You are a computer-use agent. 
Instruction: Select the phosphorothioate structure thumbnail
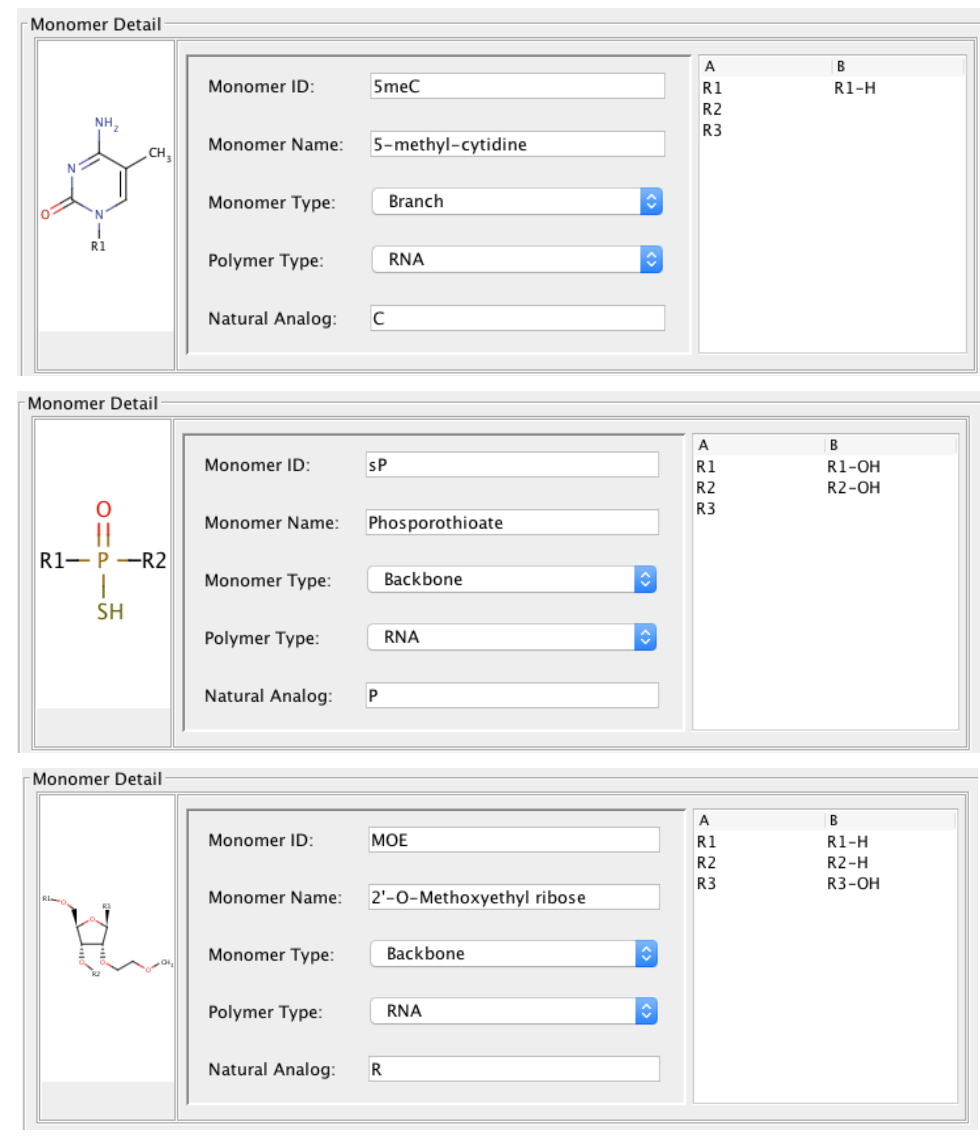(103, 564)
